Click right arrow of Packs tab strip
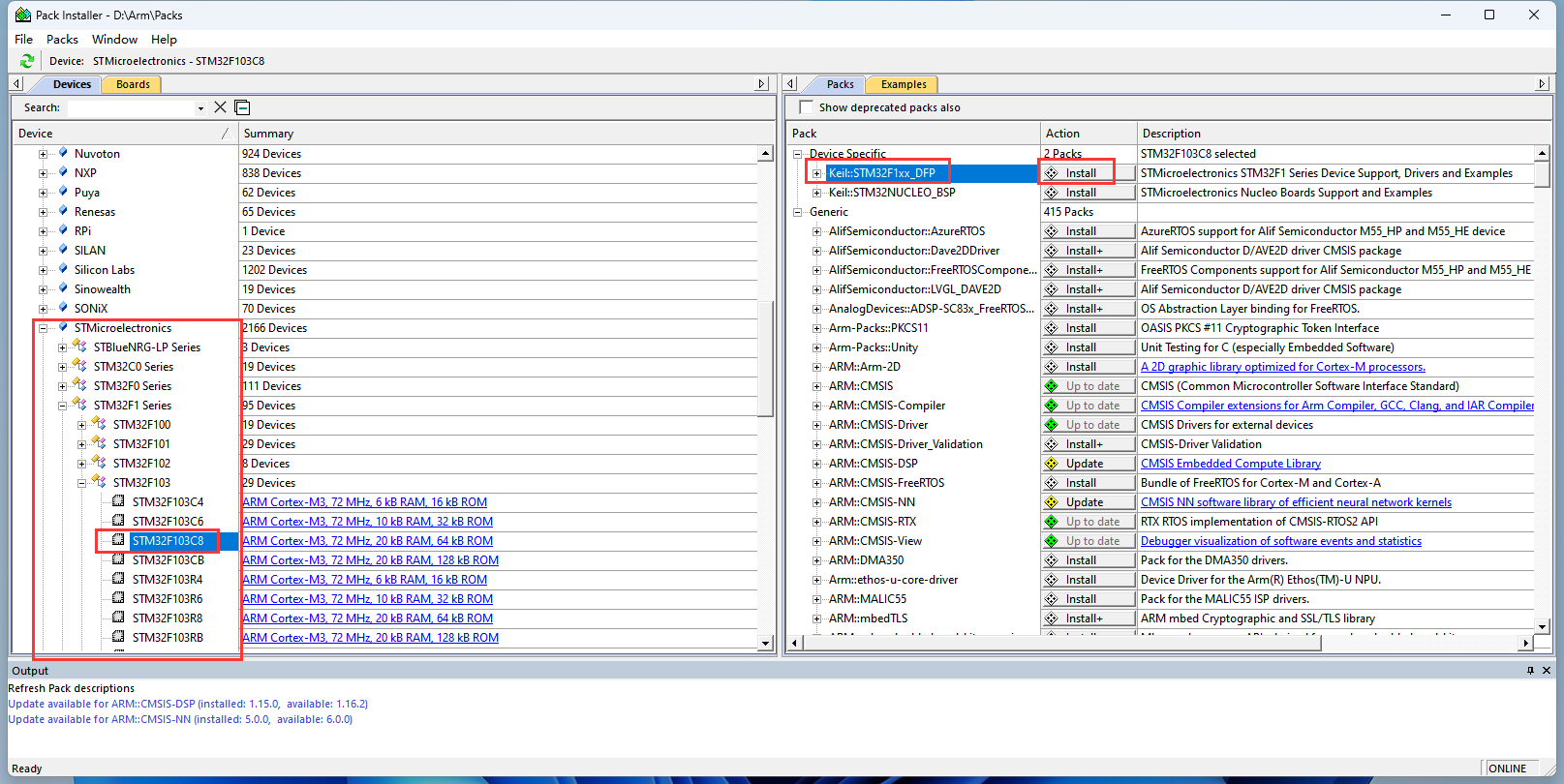The width and height of the screenshot is (1564, 784). (1543, 84)
